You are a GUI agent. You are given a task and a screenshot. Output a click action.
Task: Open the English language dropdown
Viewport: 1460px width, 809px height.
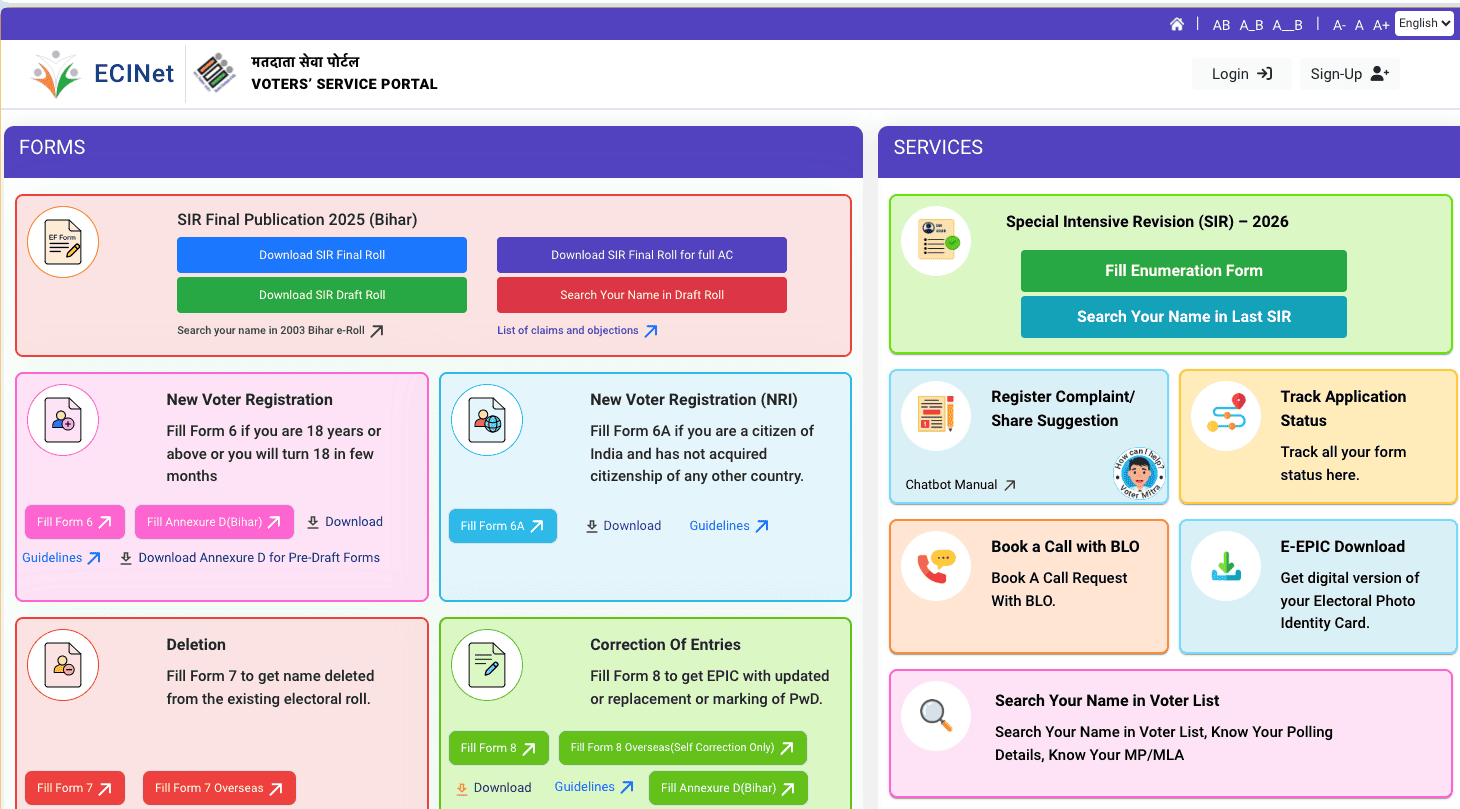click(1424, 24)
